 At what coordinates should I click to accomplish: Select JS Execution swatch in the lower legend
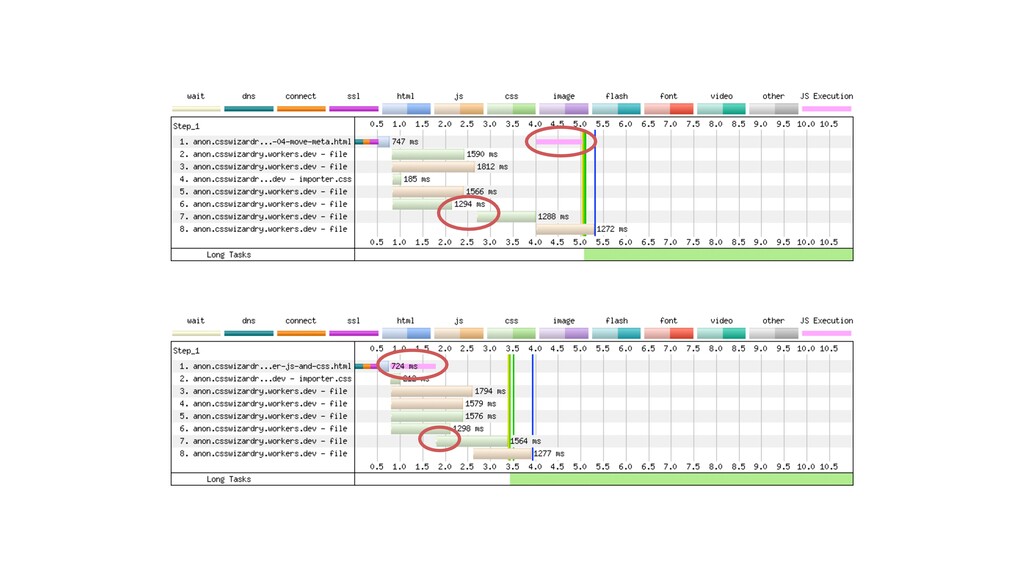[827, 333]
